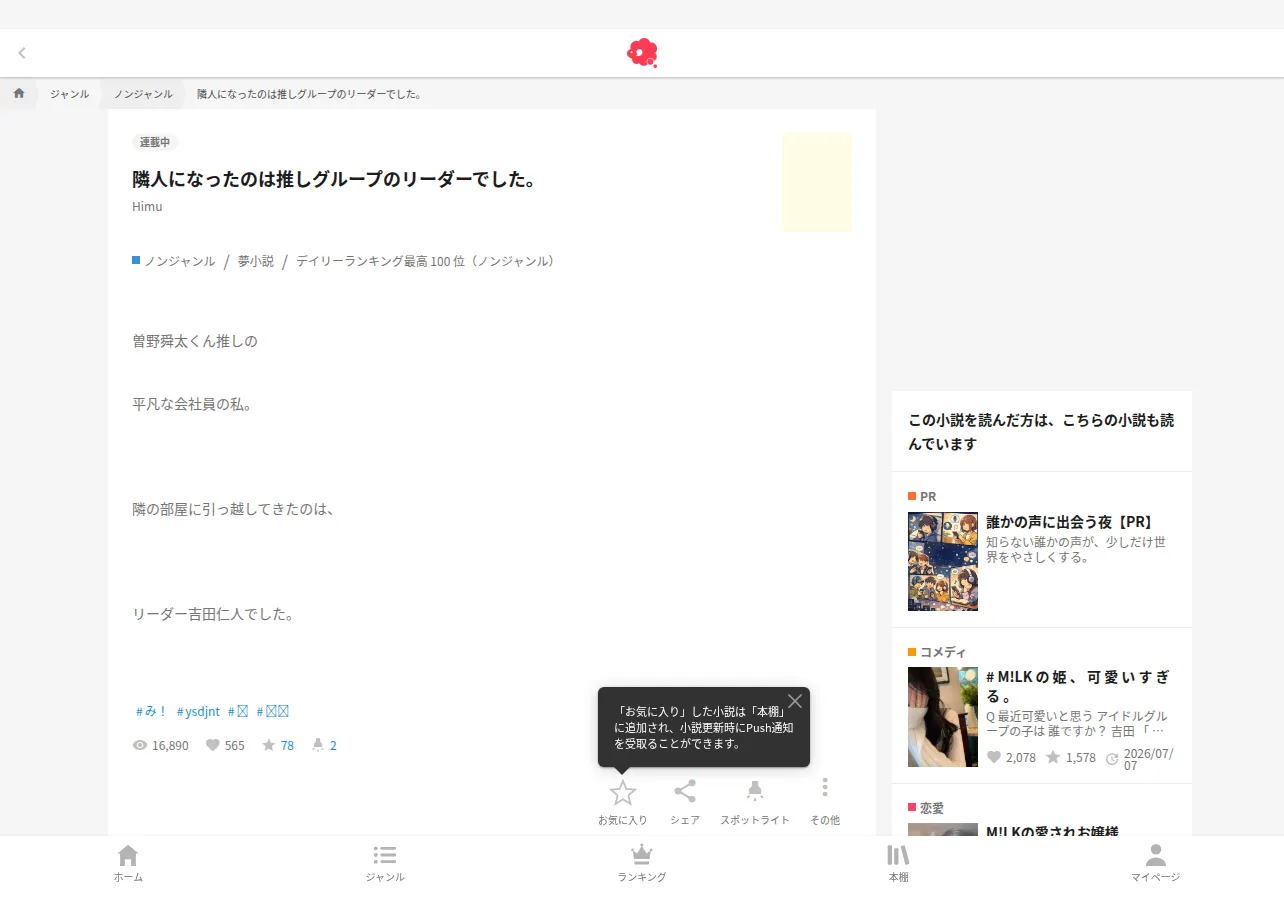The width and height of the screenshot is (1284, 900).
Task: Open the ランキング crown tab
Action: pos(642,864)
